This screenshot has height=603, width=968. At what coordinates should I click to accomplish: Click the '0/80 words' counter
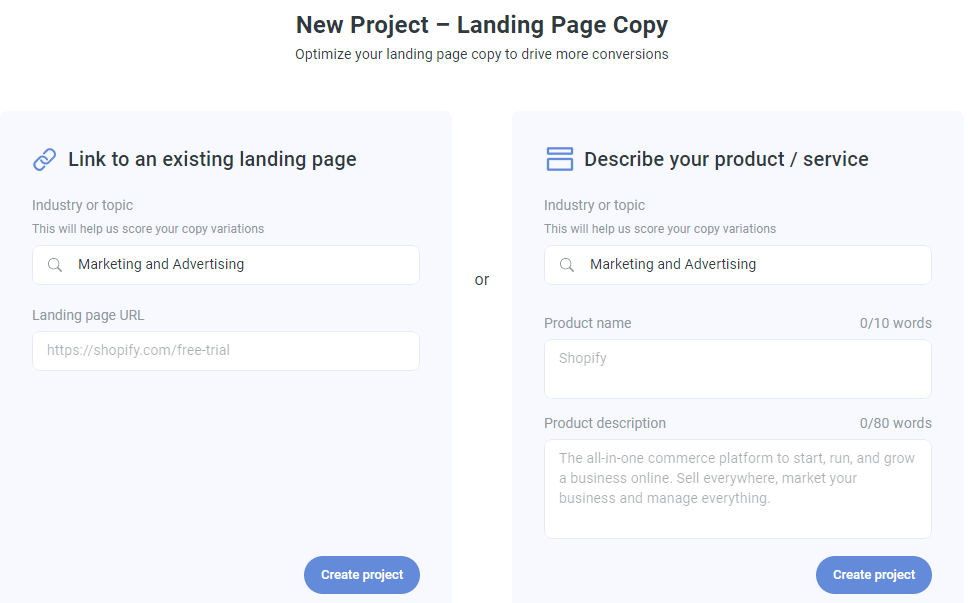[896, 423]
